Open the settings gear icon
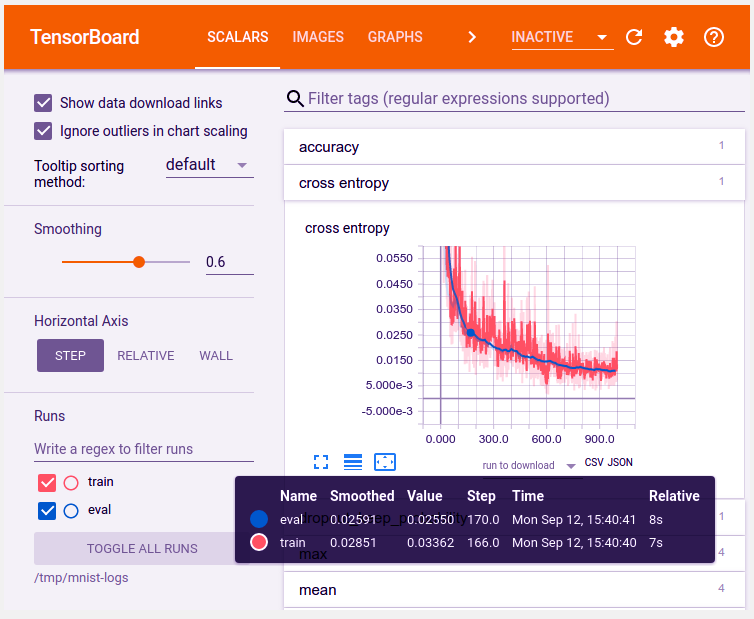Screen dimensions: 754x619 pos(674,37)
